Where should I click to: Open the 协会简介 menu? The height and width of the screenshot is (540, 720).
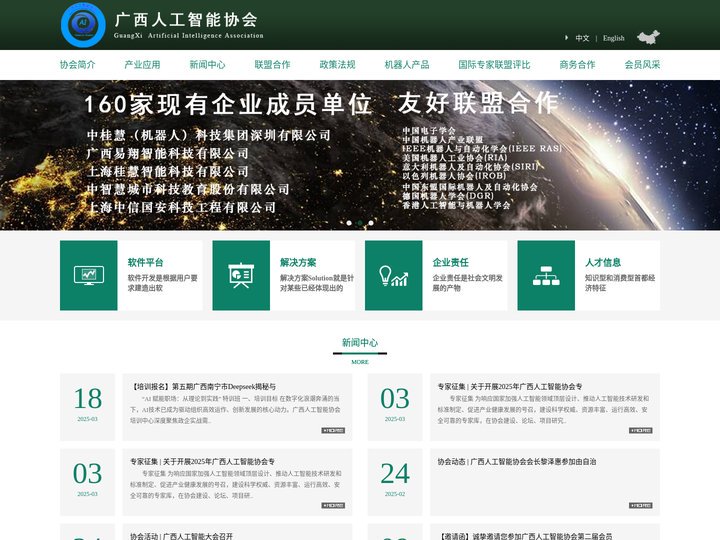coord(78,65)
